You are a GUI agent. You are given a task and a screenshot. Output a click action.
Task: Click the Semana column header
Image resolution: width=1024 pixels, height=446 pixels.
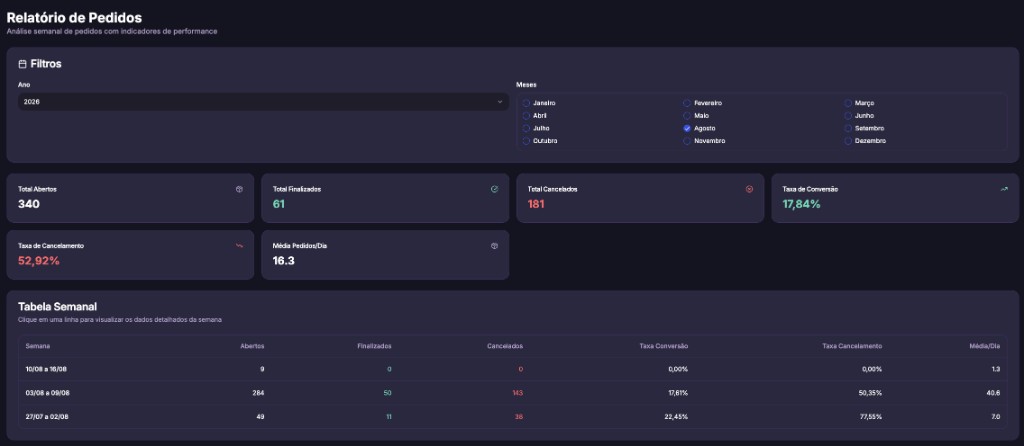(38, 346)
